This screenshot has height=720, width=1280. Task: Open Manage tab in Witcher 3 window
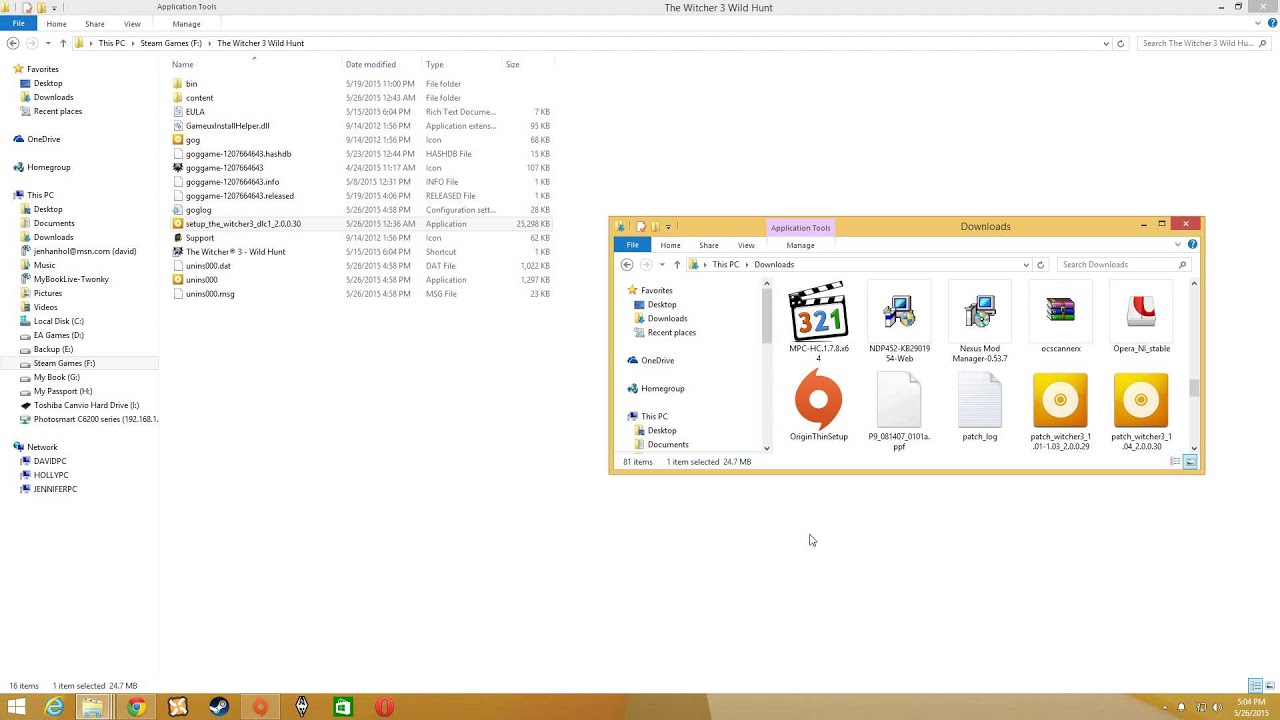[186, 23]
